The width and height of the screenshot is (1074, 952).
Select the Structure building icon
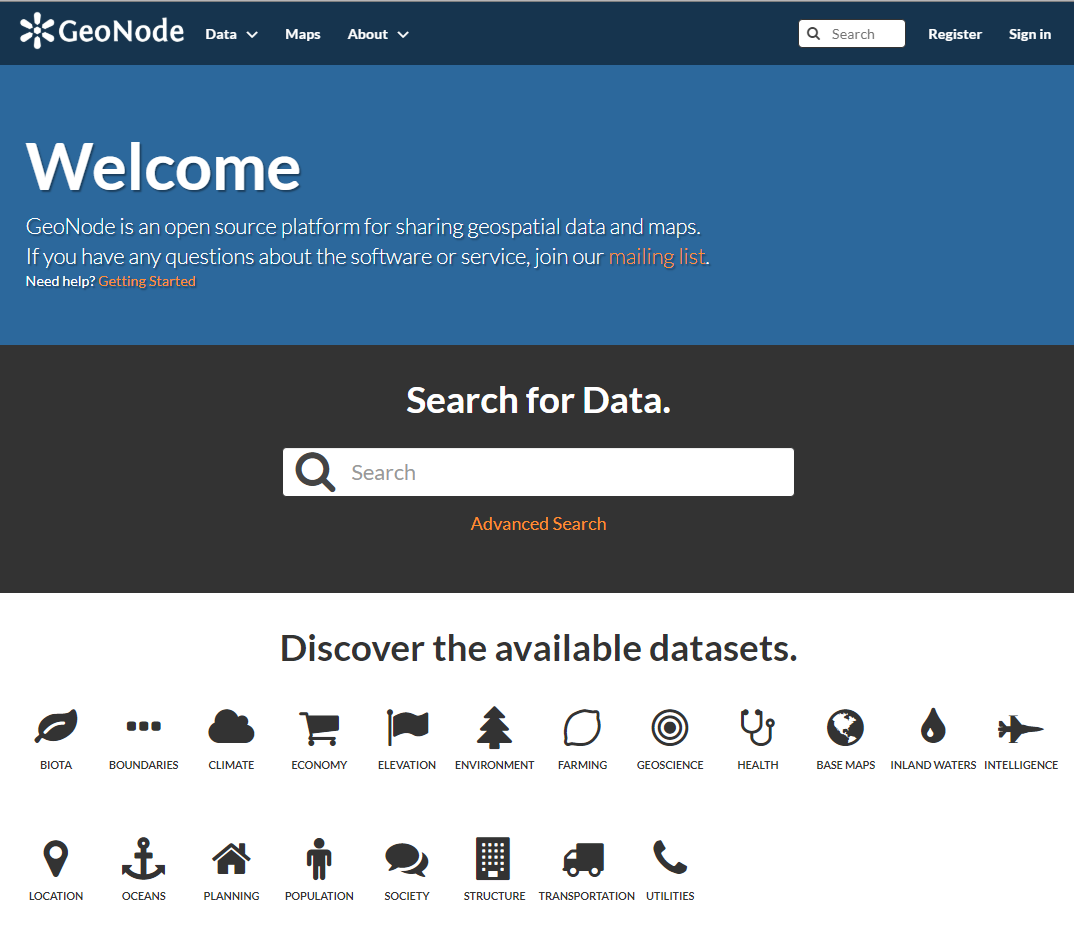tap(493, 858)
